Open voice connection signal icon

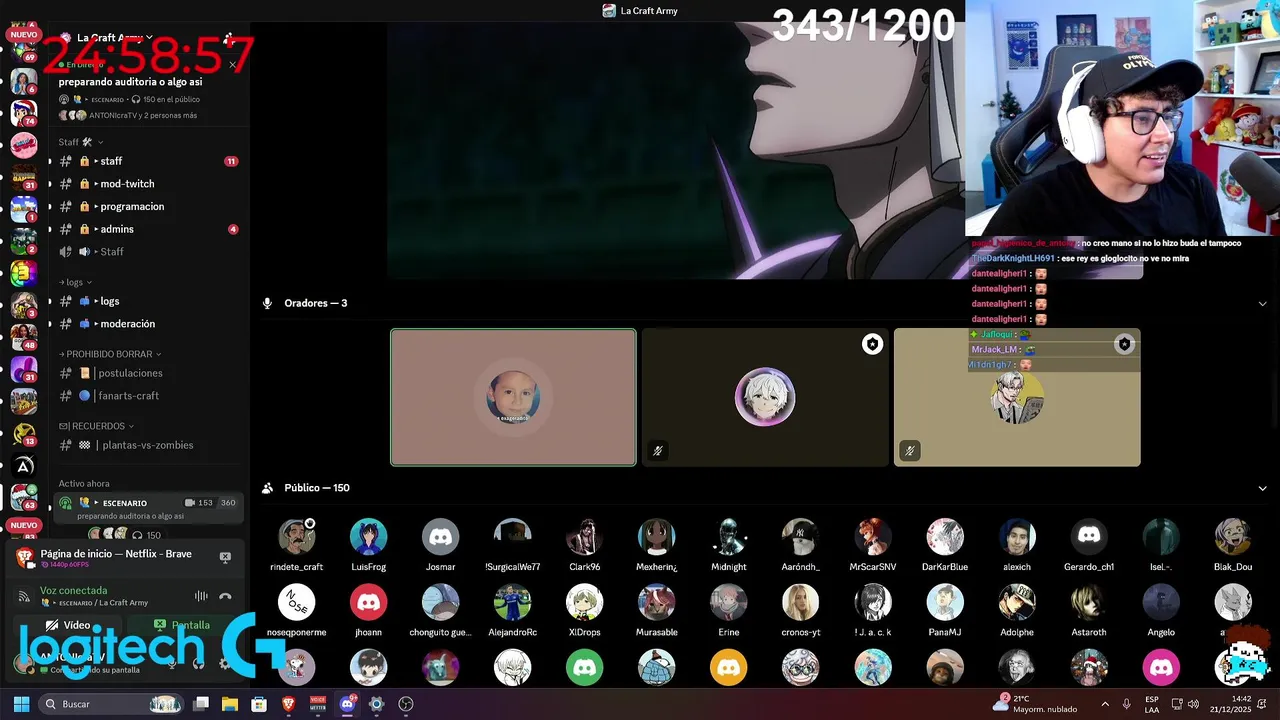24,597
